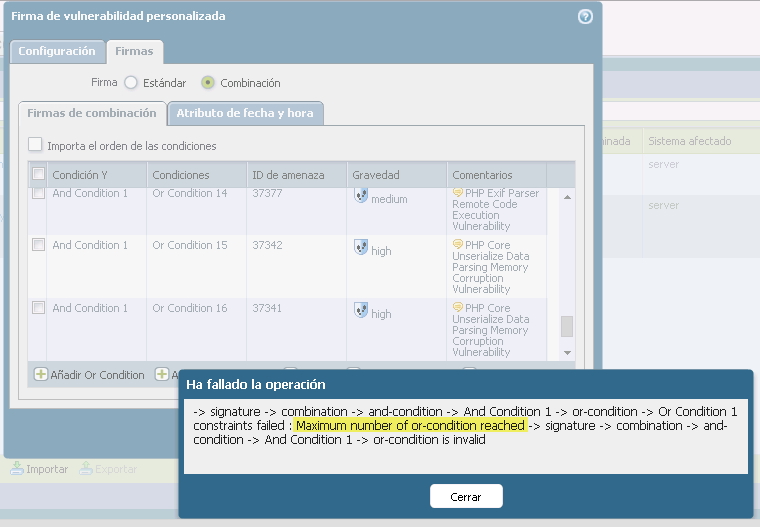Sort by the Comentarios column header
Image resolution: width=760 pixels, height=527 pixels.
click(x=496, y=175)
